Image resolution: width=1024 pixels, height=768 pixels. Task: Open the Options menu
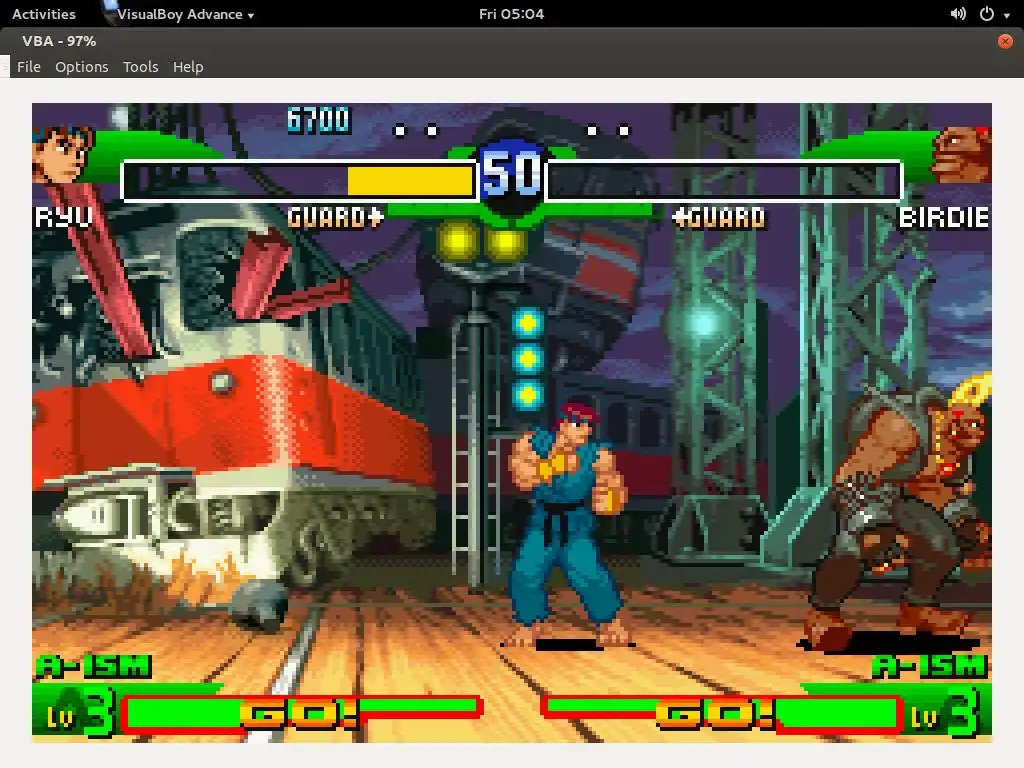[82, 67]
